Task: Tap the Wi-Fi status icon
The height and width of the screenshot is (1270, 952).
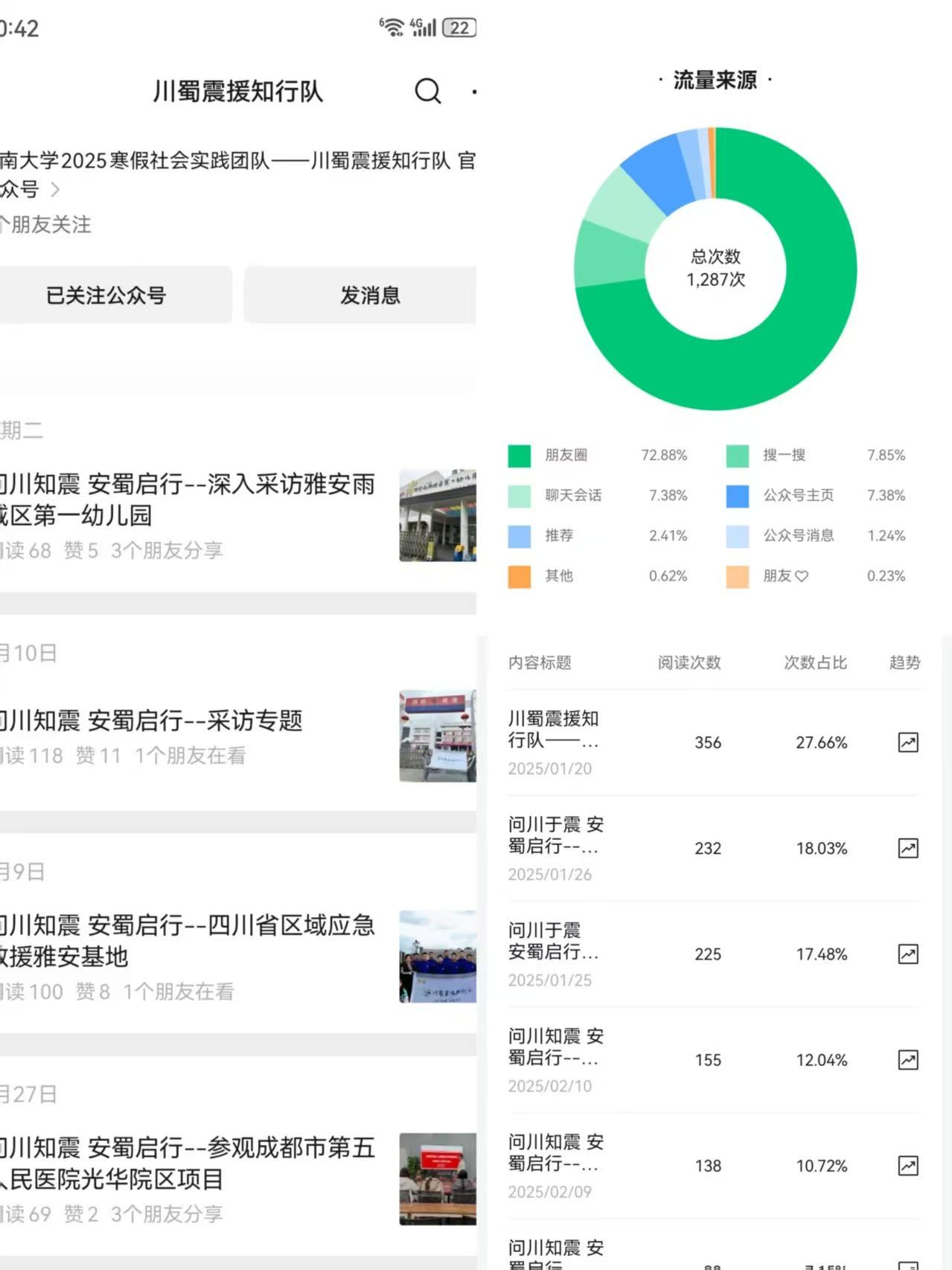Action: pyautogui.click(x=392, y=28)
